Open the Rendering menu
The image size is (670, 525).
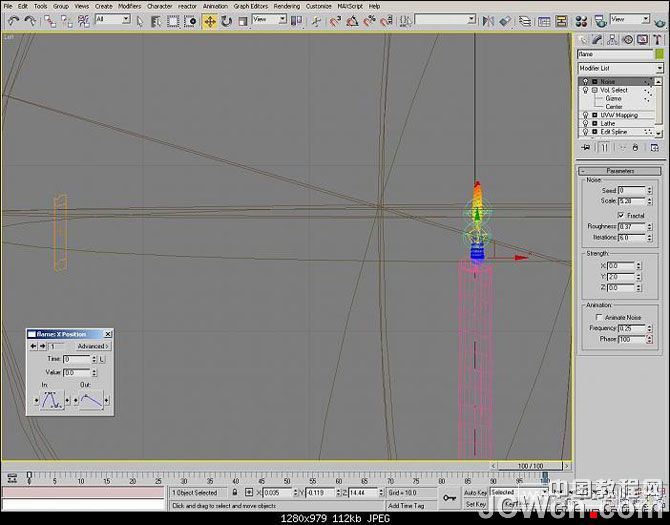[286, 6]
